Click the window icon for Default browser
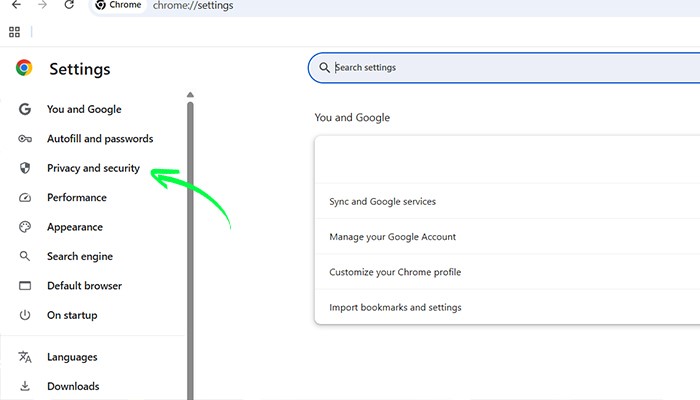The width and height of the screenshot is (700, 400). coord(25,286)
